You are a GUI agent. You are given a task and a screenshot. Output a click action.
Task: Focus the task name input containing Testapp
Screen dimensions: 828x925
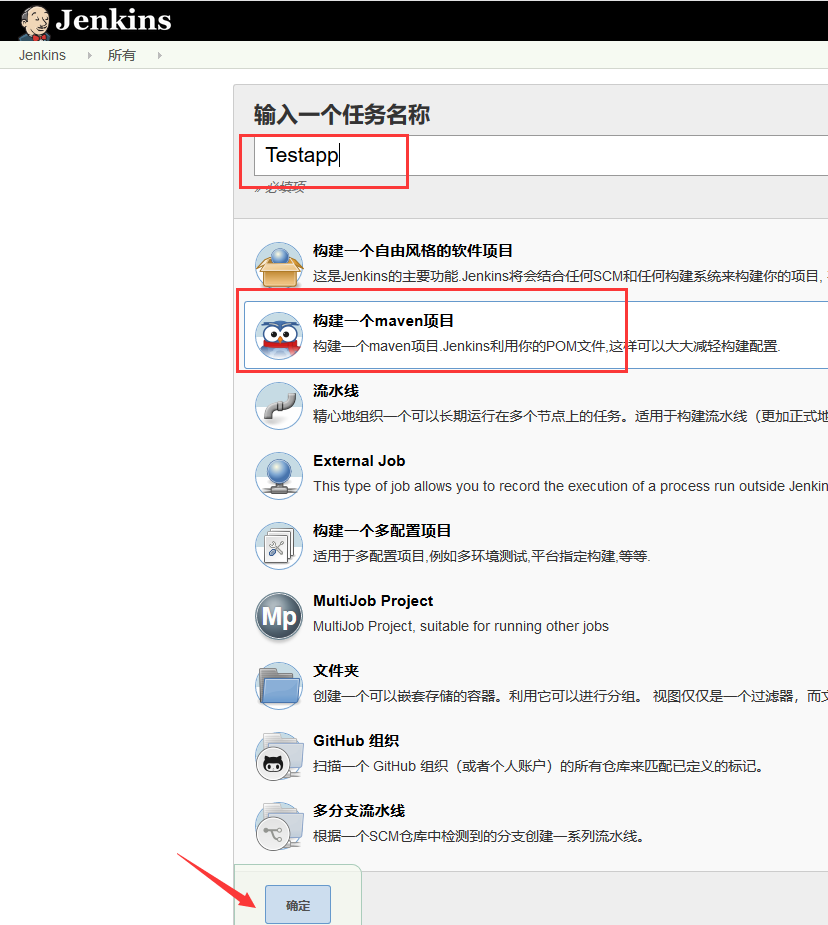[541, 155]
